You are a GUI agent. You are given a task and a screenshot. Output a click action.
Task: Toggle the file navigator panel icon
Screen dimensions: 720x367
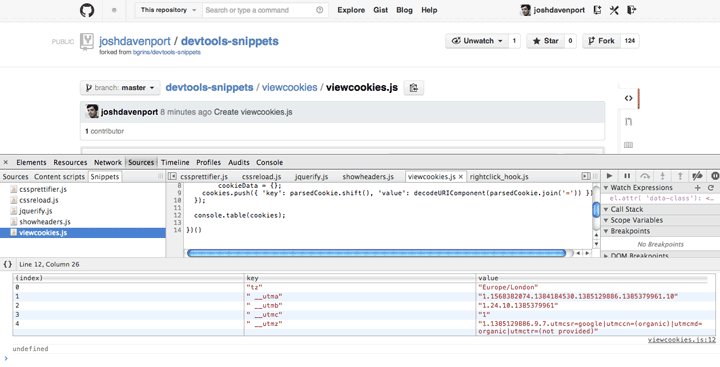(x=172, y=176)
